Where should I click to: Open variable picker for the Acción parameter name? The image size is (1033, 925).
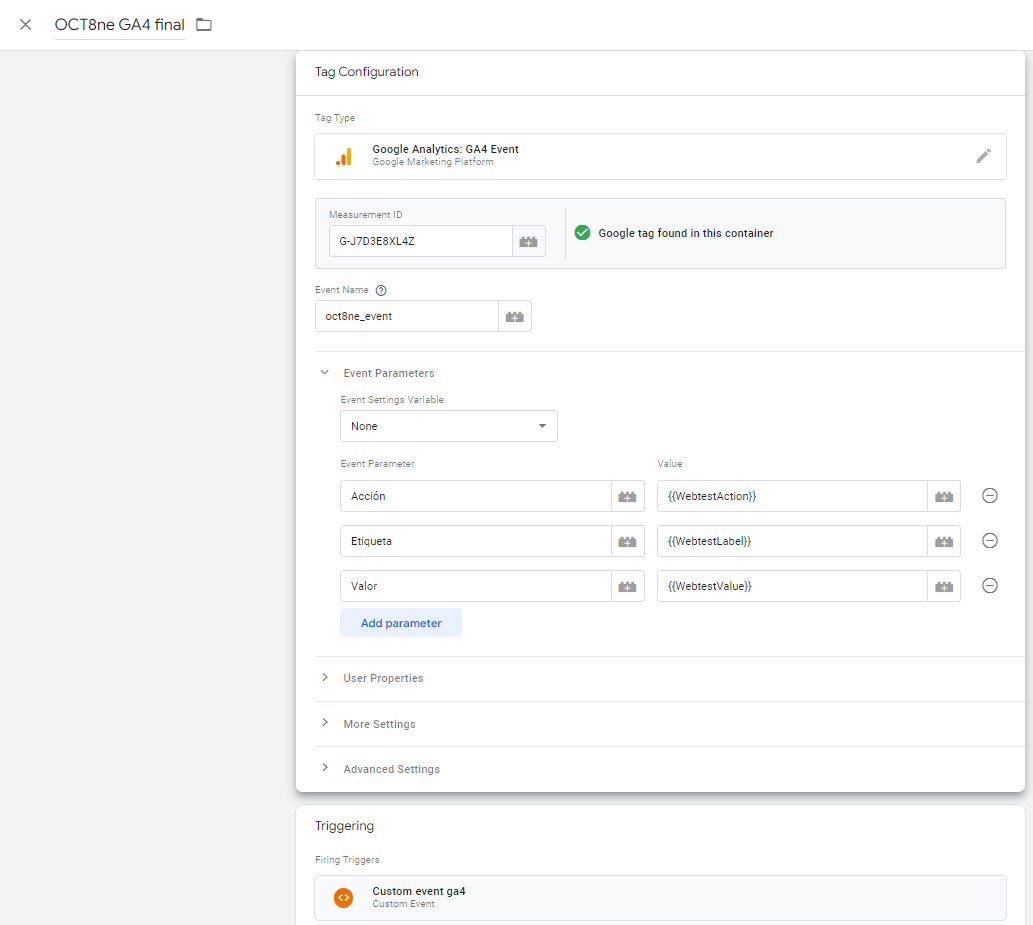tap(627, 496)
